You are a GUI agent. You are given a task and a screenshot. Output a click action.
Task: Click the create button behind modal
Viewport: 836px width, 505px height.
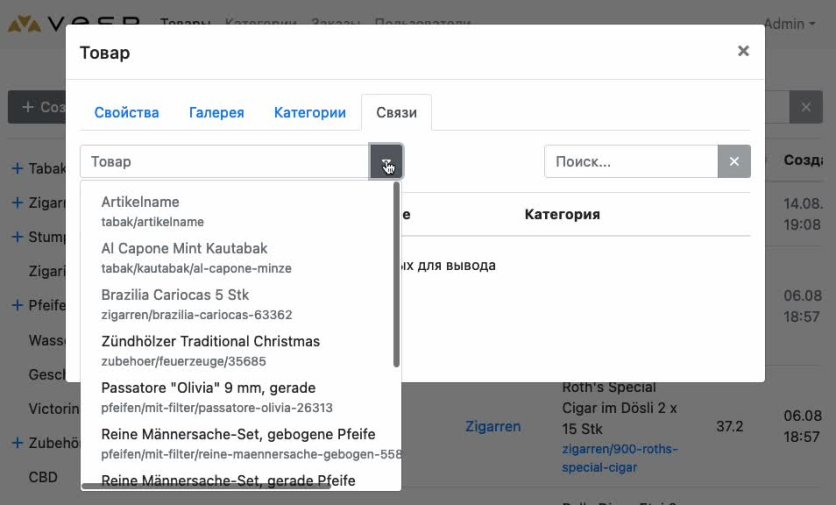tap(36, 107)
